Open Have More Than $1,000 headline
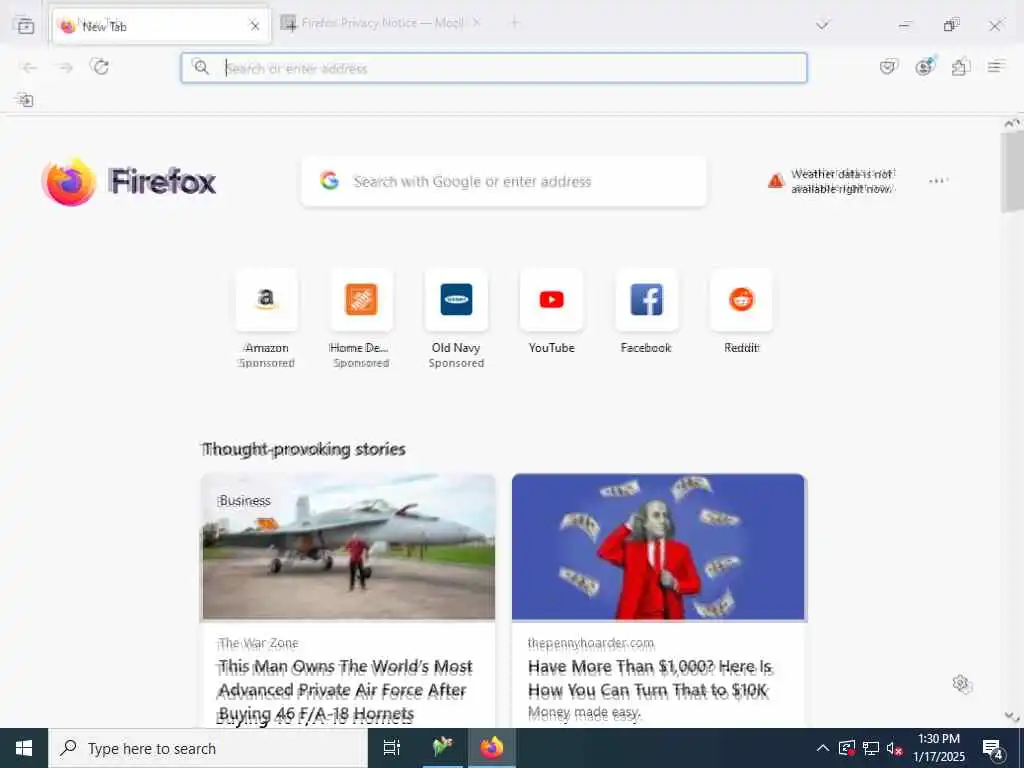1024x768 pixels. tap(650, 679)
